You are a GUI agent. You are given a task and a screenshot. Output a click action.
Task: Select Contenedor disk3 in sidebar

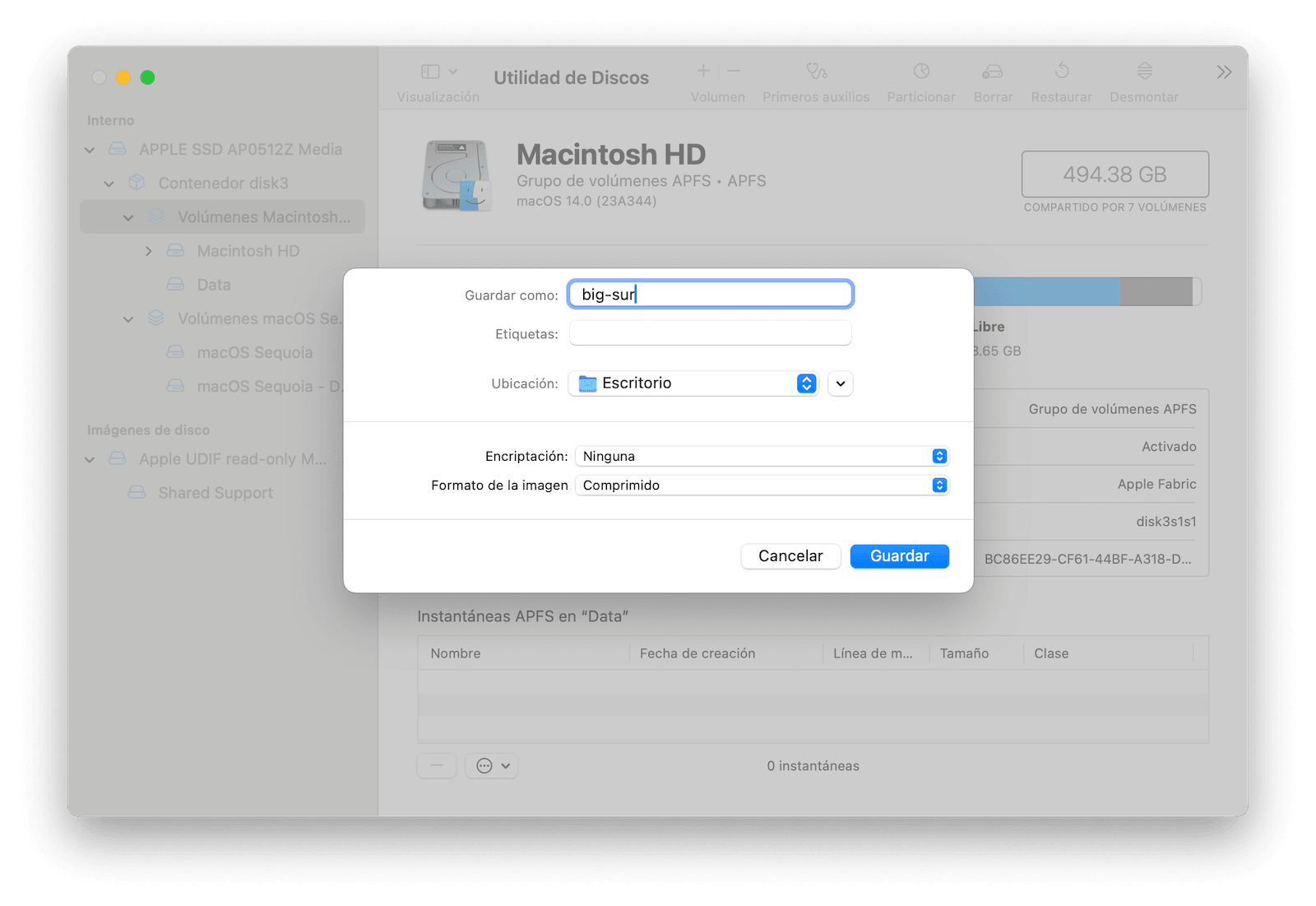(x=222, y=183)
